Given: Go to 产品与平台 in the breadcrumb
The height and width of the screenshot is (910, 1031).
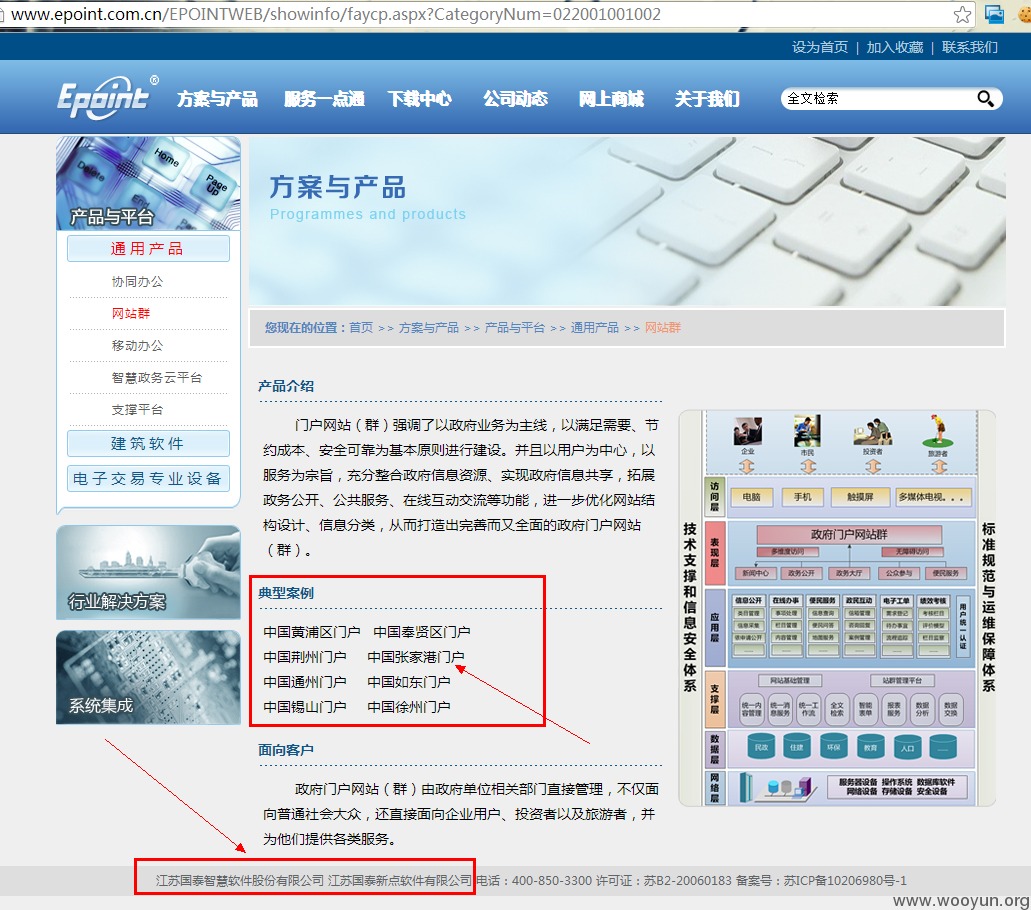Looking at the screenshot, I should (515, 327).
